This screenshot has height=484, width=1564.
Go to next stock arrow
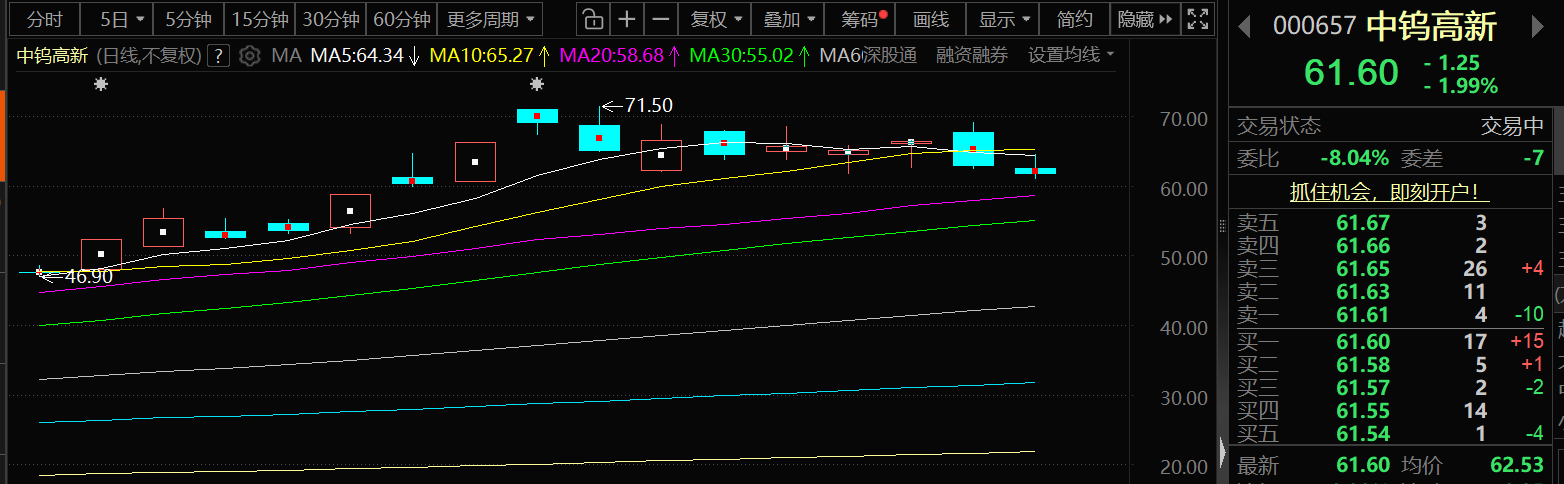tap(1537, 27)
